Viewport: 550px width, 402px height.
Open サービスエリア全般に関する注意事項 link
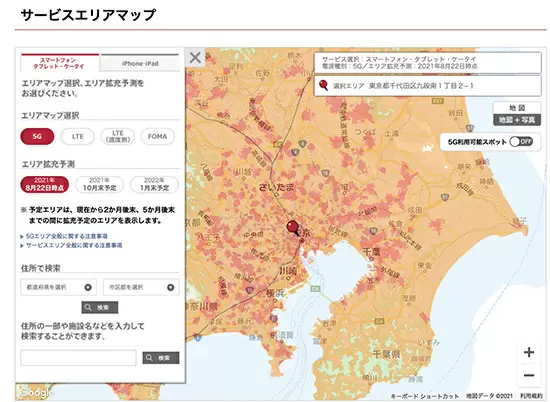(74, 245)
